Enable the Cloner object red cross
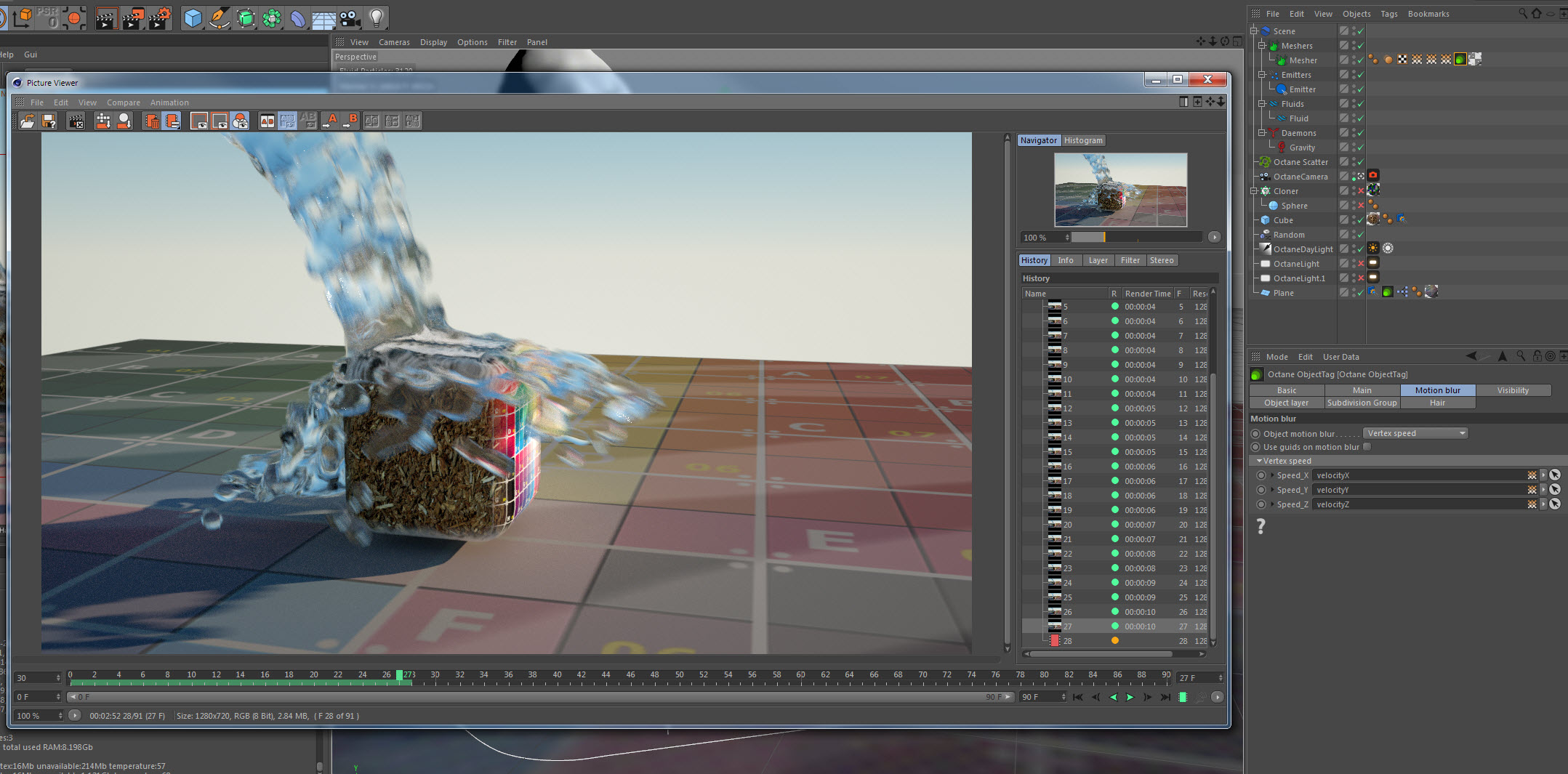This screenshot has height=774, width=1568. click(x=1361, y=191)
